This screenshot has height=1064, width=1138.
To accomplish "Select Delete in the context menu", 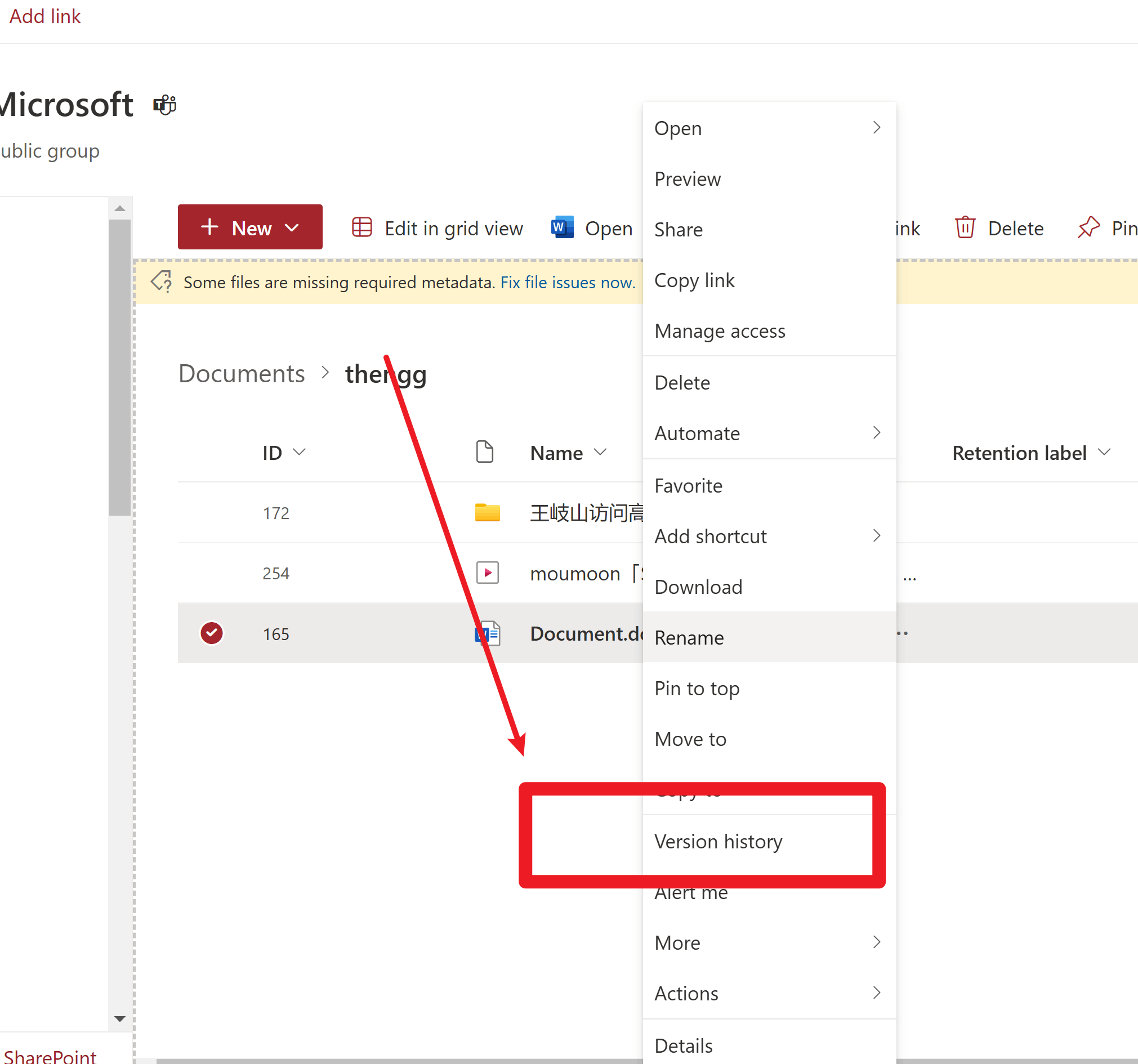I will (769, 382).
